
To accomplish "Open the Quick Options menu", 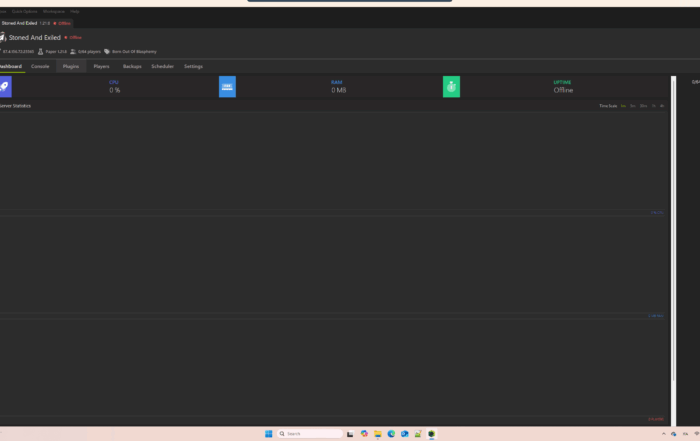I will pos(24,11).
